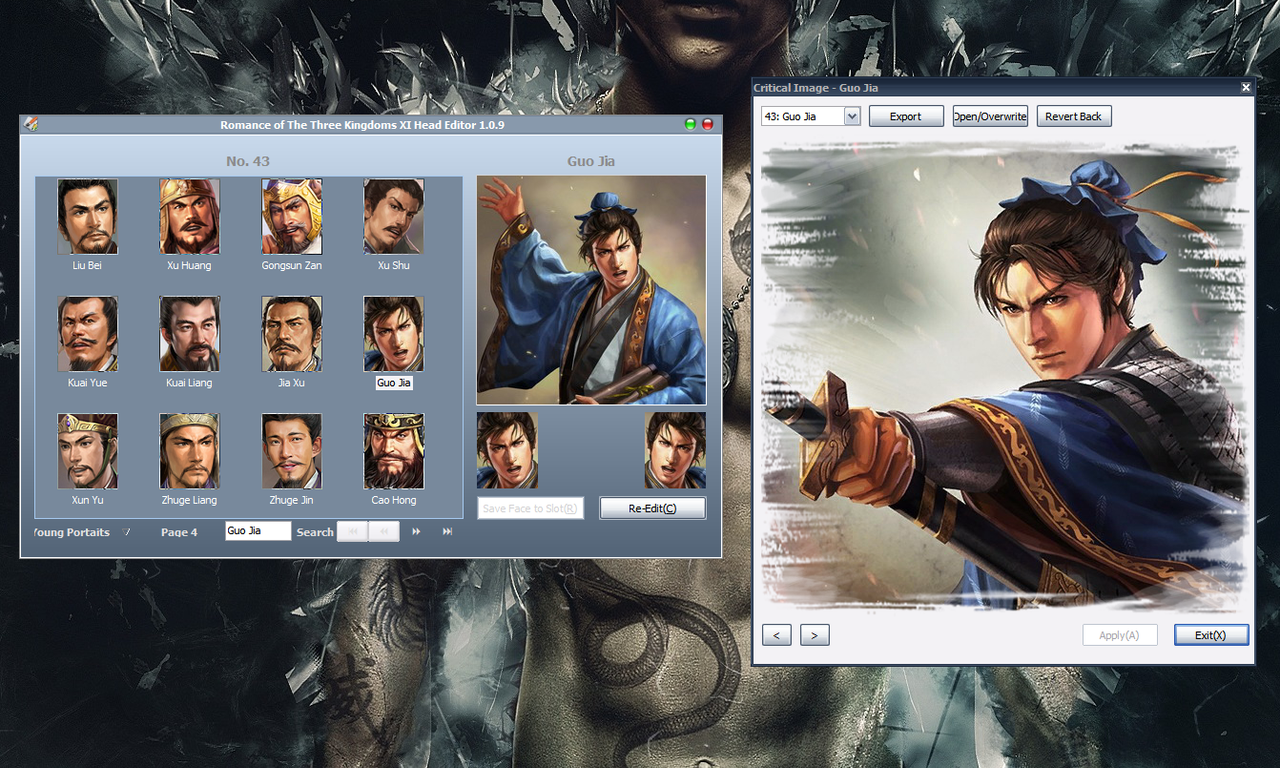Show previous critical image with < button
Screen dimensions: 1280x768
[777, 635]
